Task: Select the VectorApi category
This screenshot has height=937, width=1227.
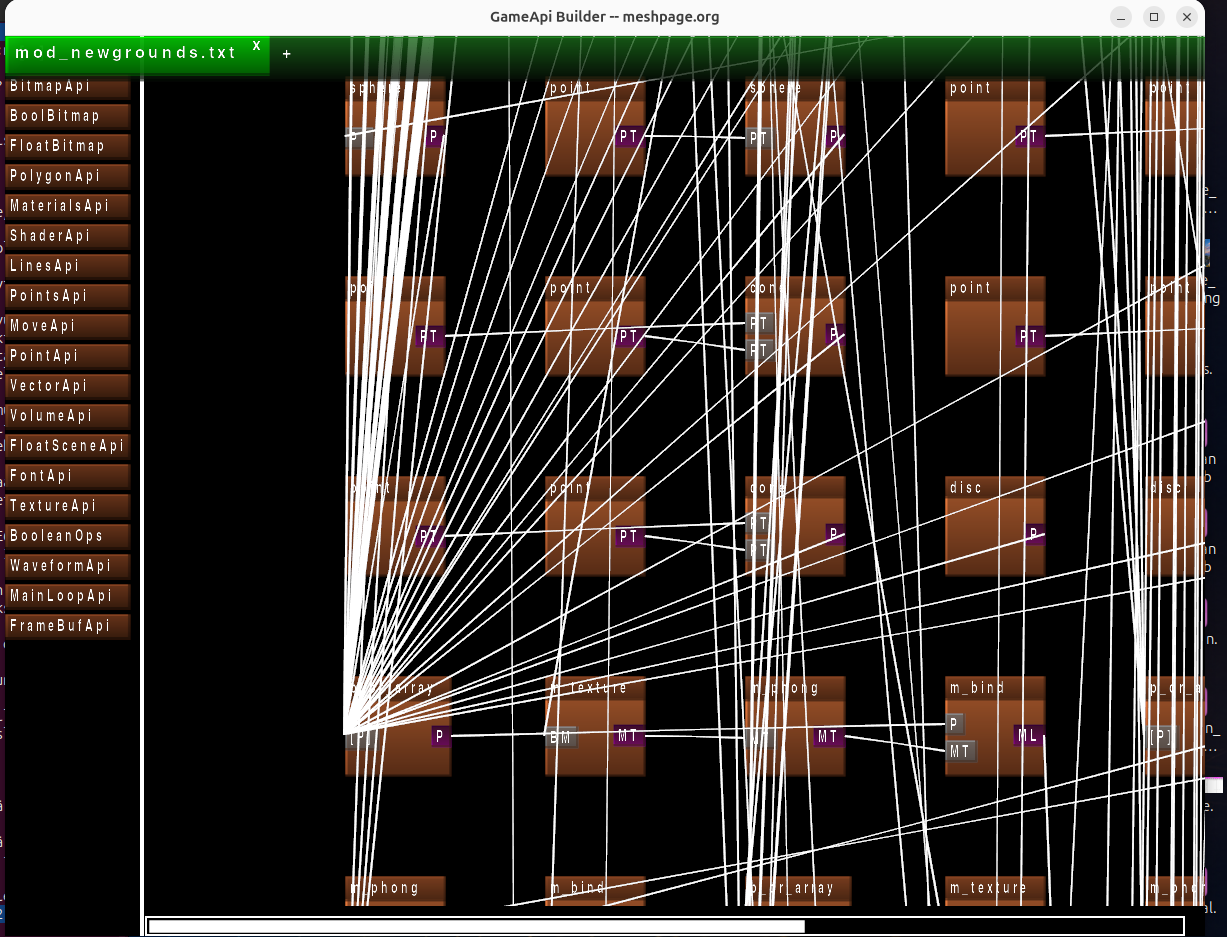Action: [67, 386]
